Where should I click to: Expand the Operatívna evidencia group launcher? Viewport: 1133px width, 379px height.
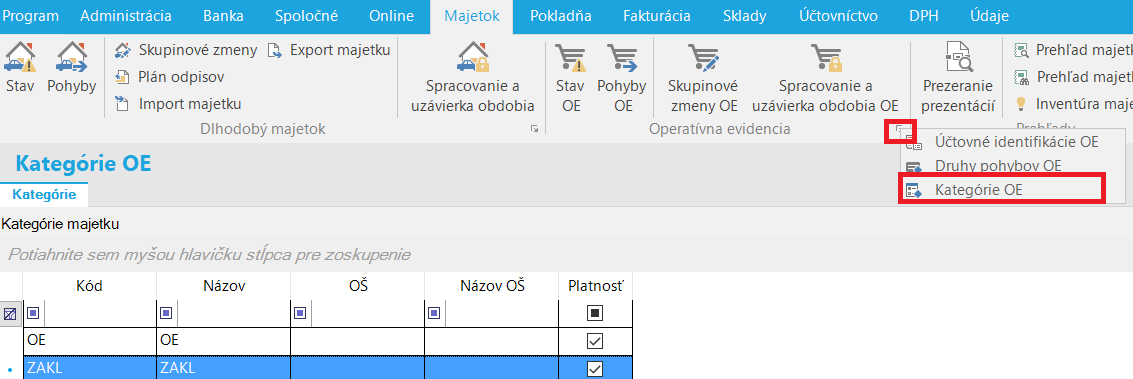pos(900,130)
